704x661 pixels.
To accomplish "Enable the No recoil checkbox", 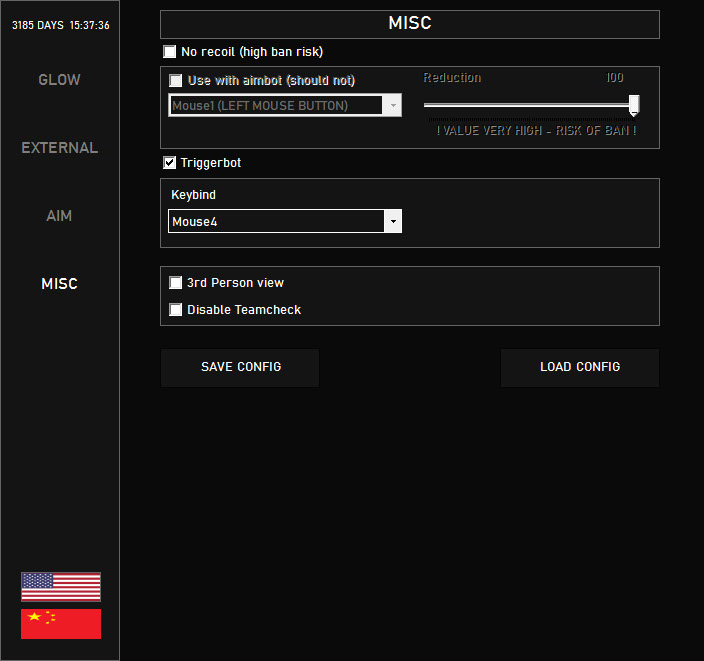I will 170,52.
